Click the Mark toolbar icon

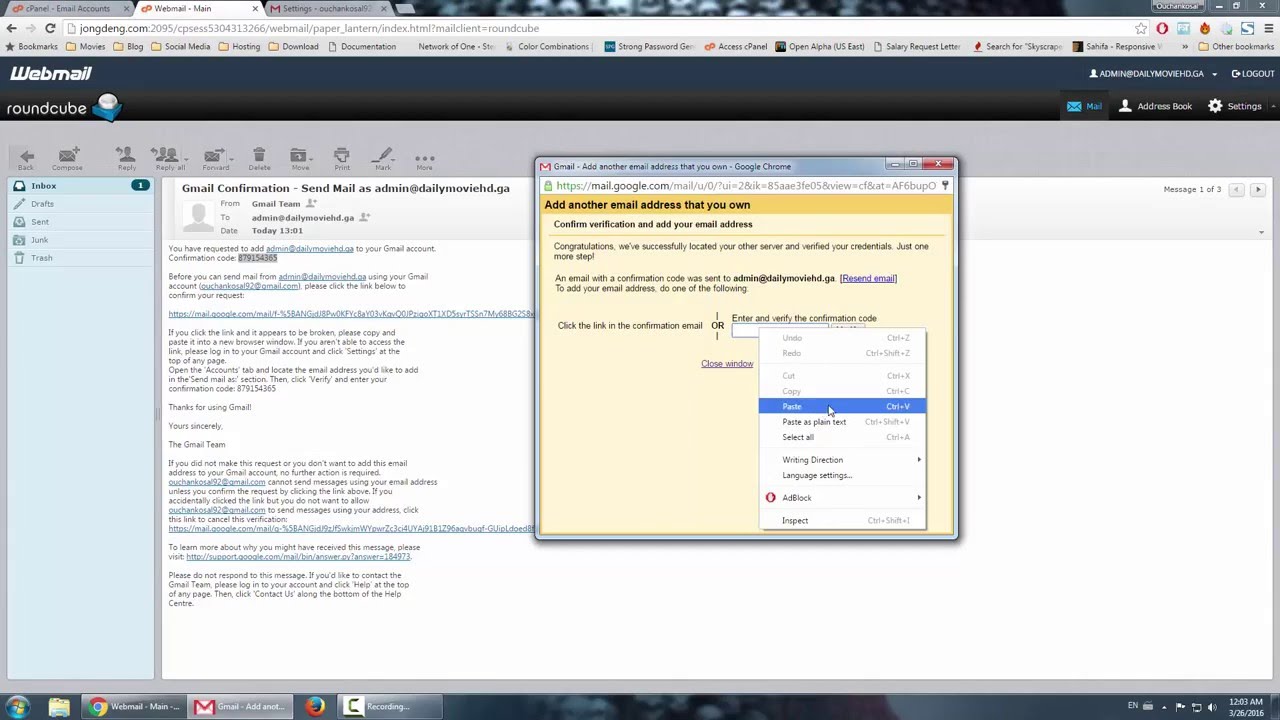click(x=383, y=158)
